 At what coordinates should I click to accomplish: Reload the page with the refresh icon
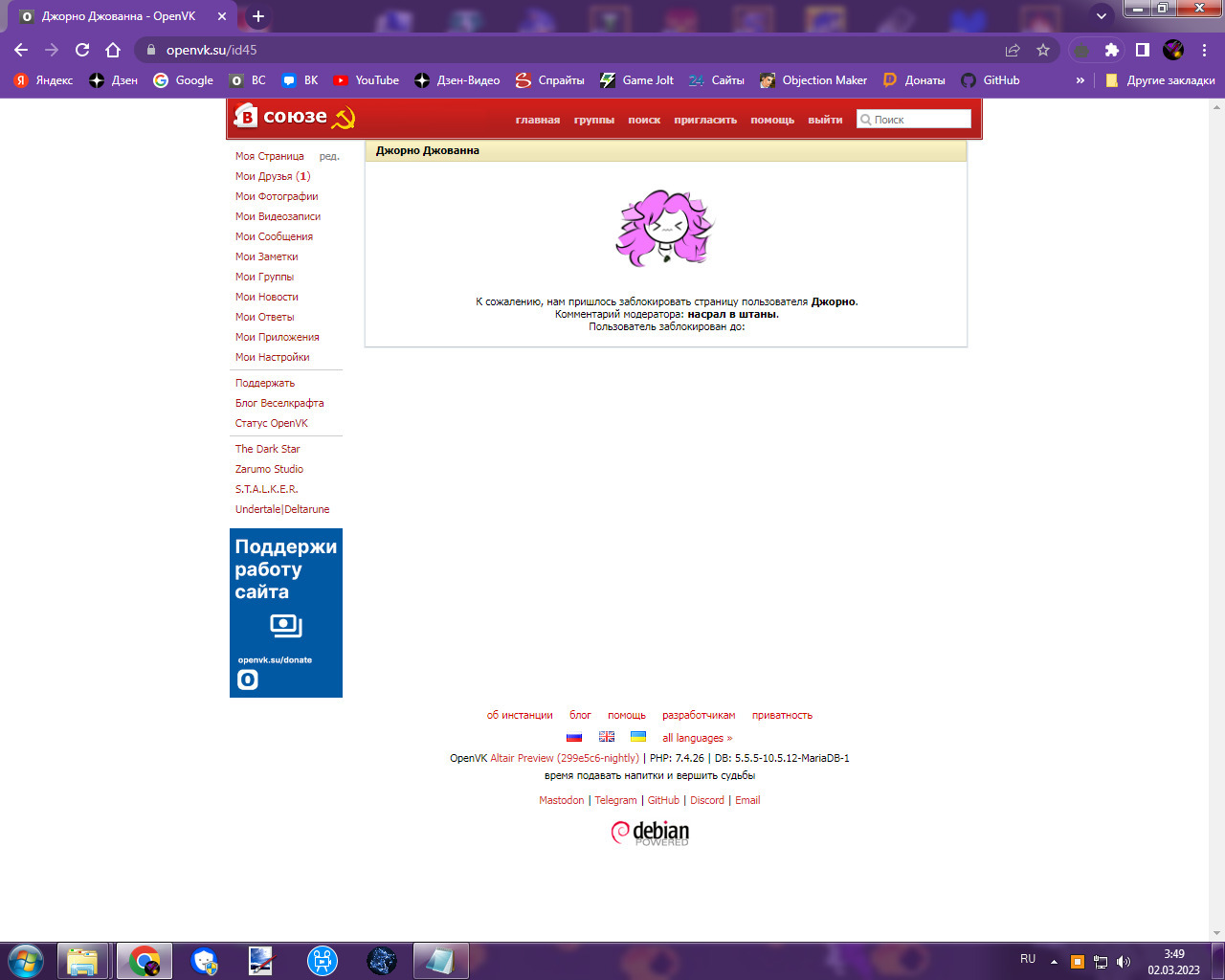(x=82, y=50)
